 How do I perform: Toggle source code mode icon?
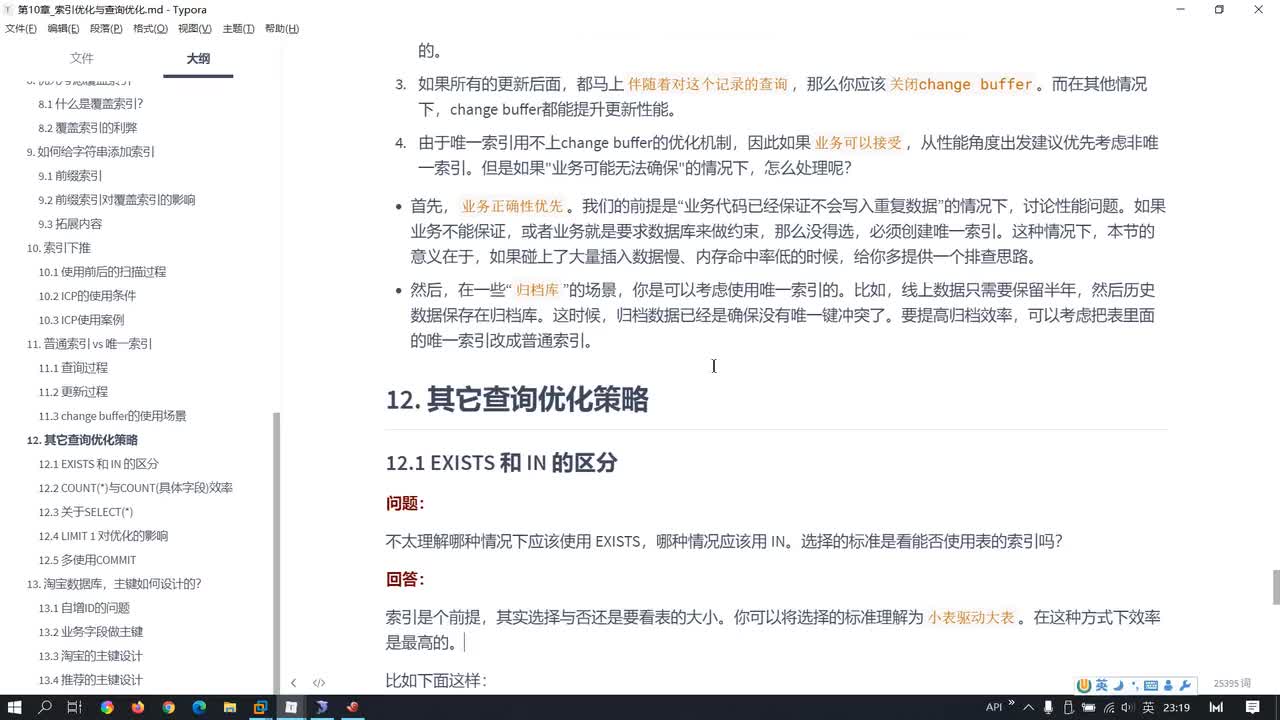click(319, 683)
